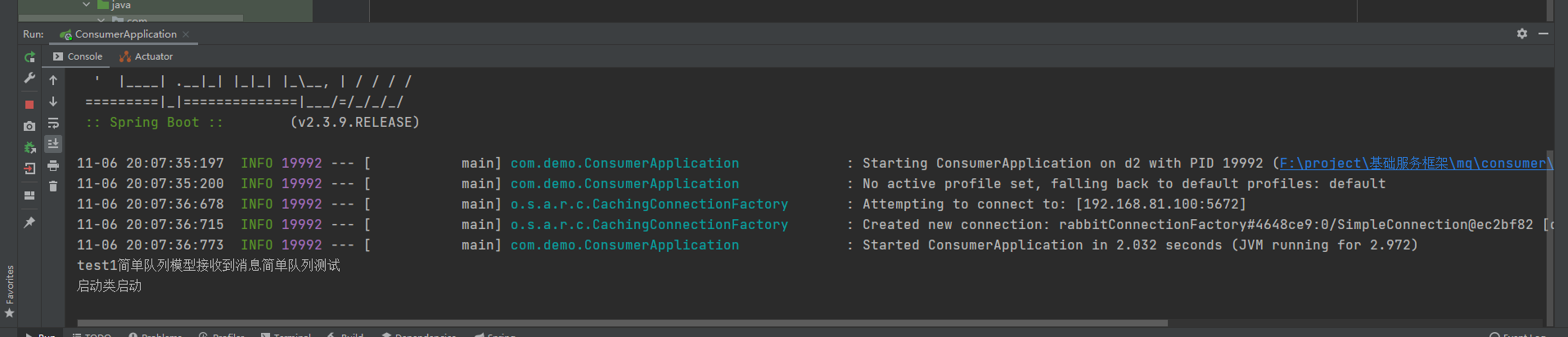Clear console output with the trash icon
1568x337 pixels.
(x=53, y=186)
